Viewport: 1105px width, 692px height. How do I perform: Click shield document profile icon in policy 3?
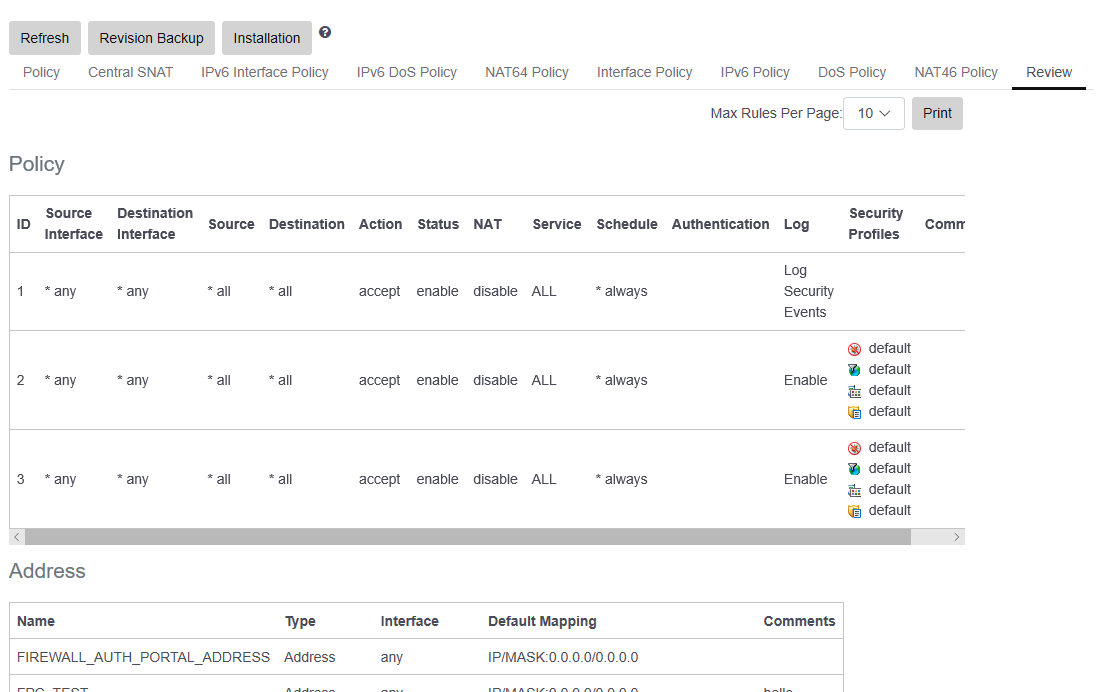[854, 511]
